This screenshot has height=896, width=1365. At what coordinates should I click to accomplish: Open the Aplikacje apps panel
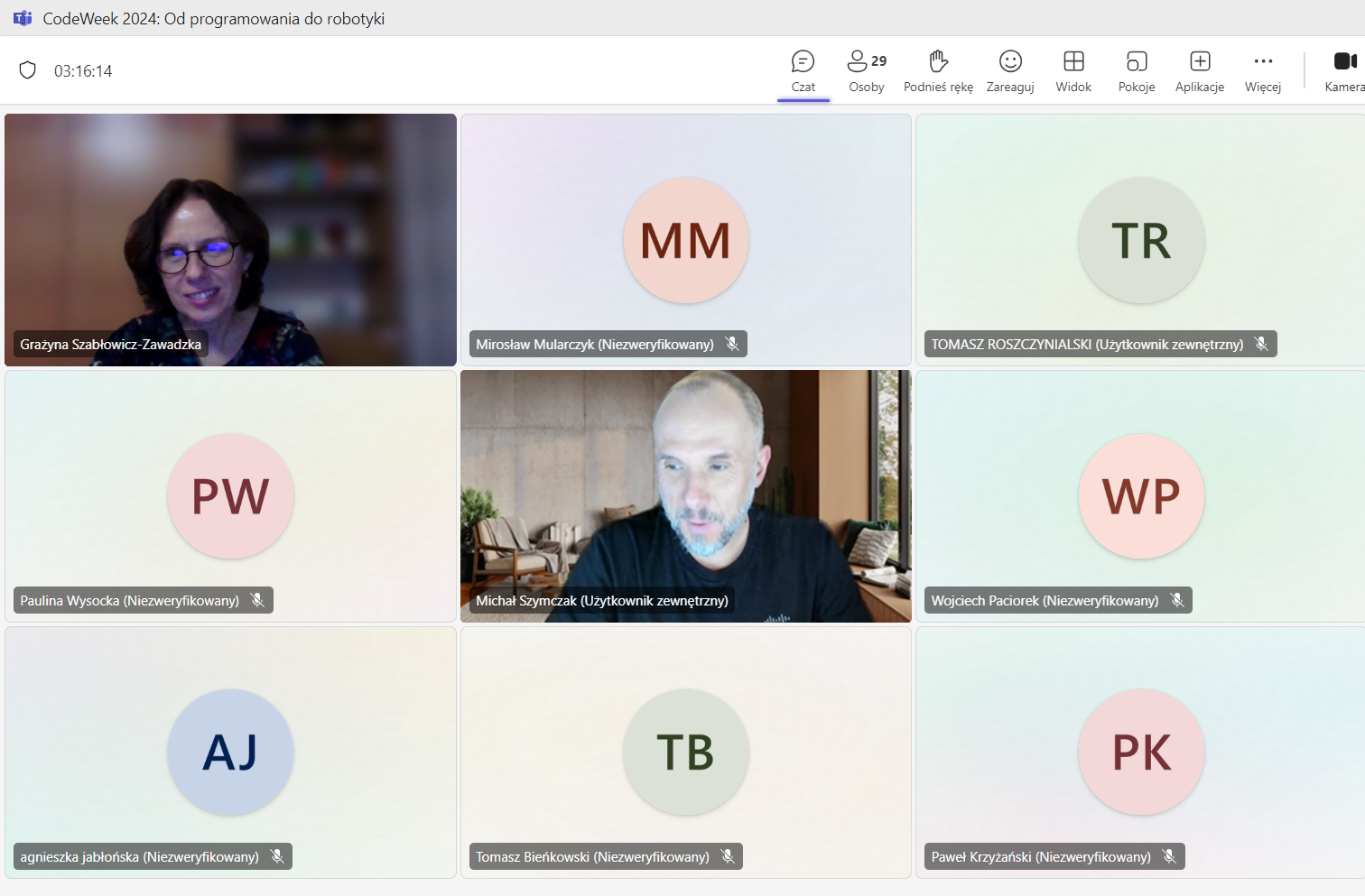[x=1200, y=71]
